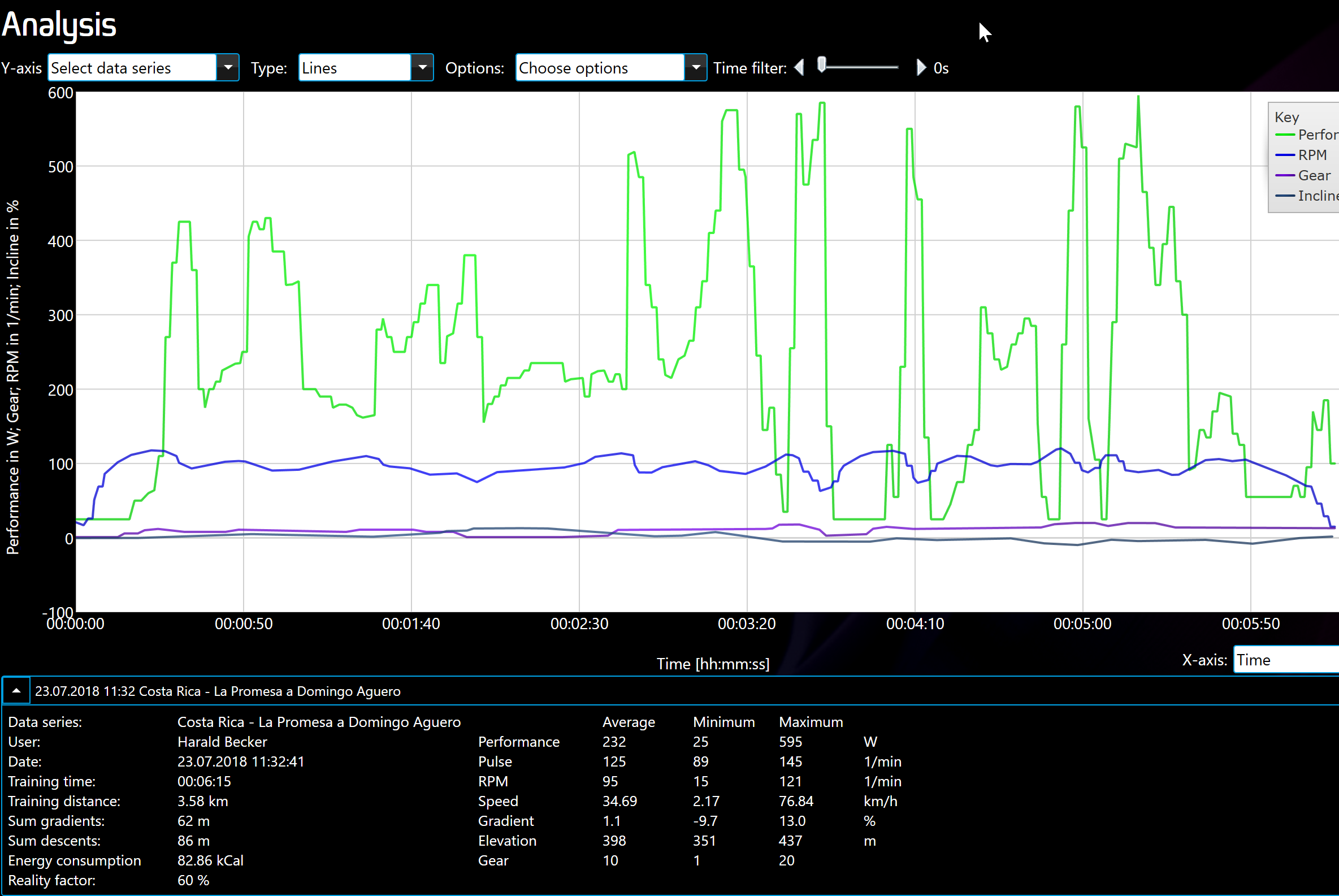Increase time filter with the right arrow

pos(921,67)
